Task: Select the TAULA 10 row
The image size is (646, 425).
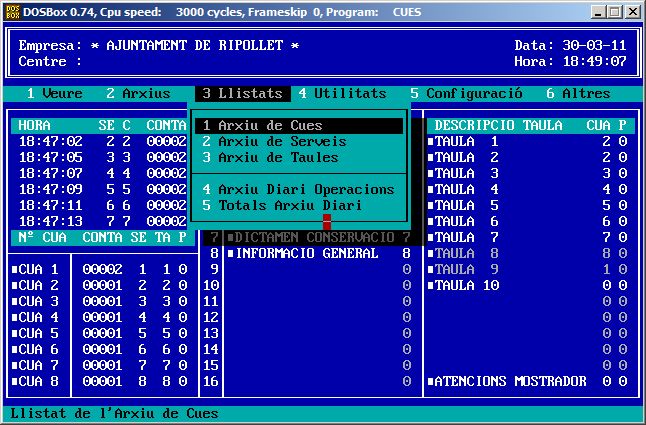Action: point(466,286)
